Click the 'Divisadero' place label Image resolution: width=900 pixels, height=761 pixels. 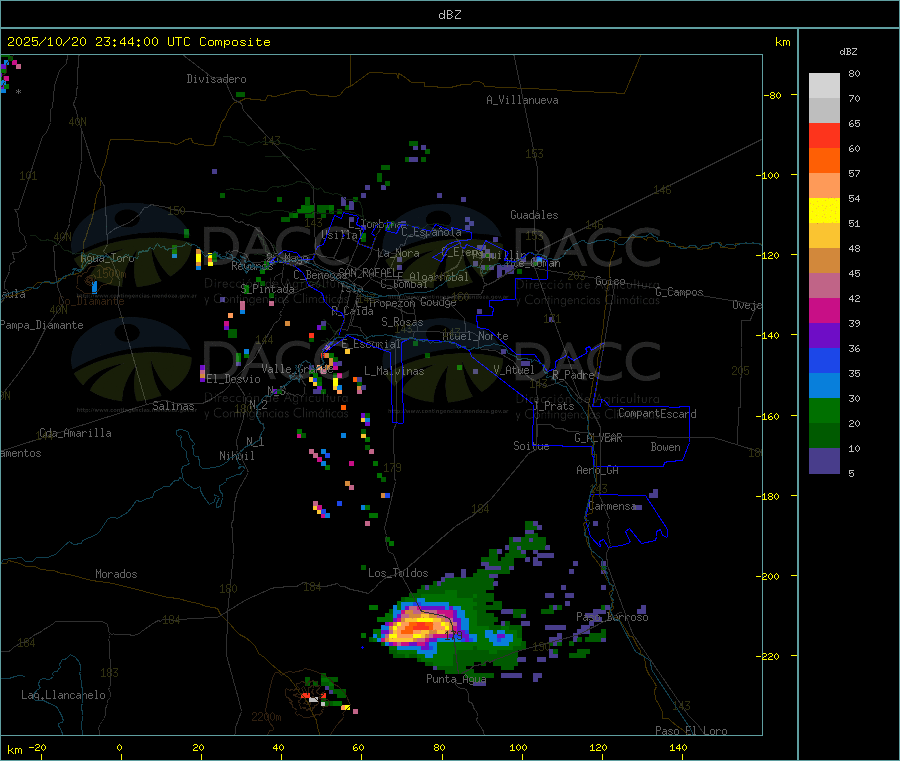216,79
